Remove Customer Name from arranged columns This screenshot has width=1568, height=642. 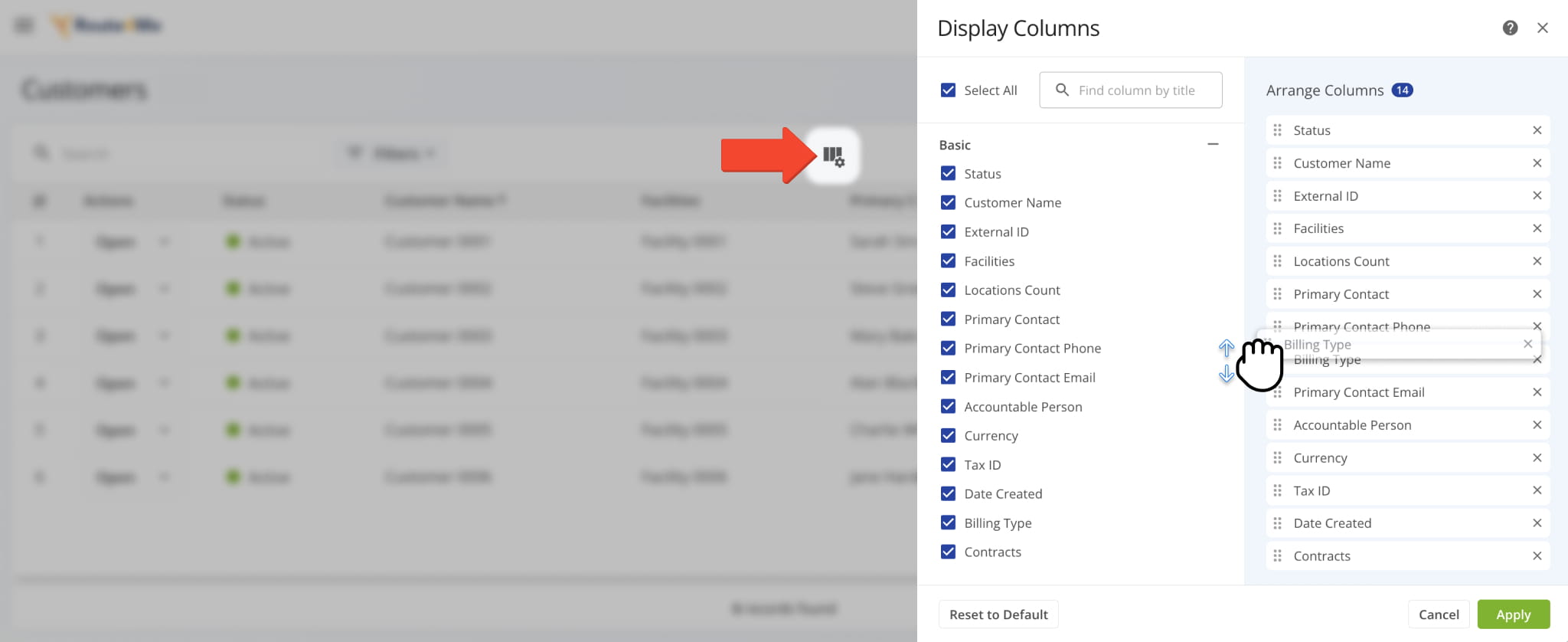click(1537, 163)
